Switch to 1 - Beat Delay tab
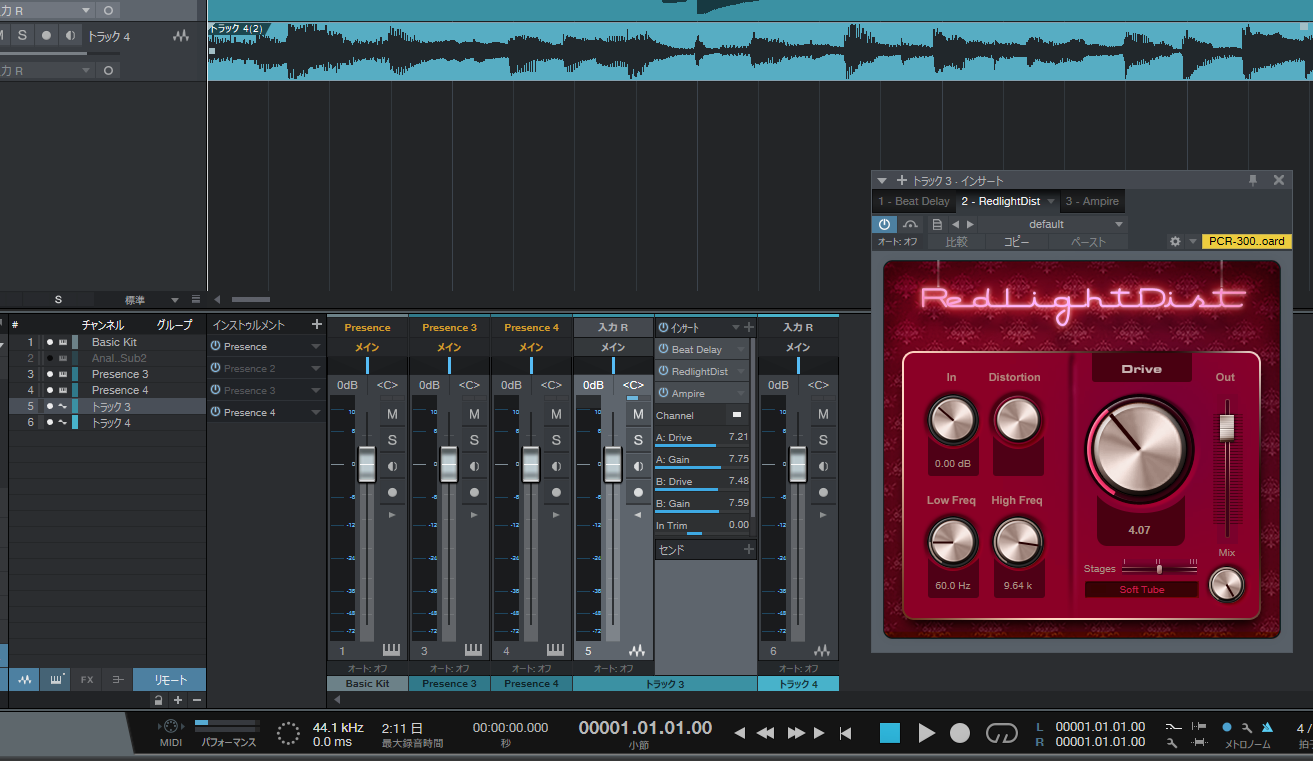Viewport: 1313px width, 761px height. [x=913, y=201]
